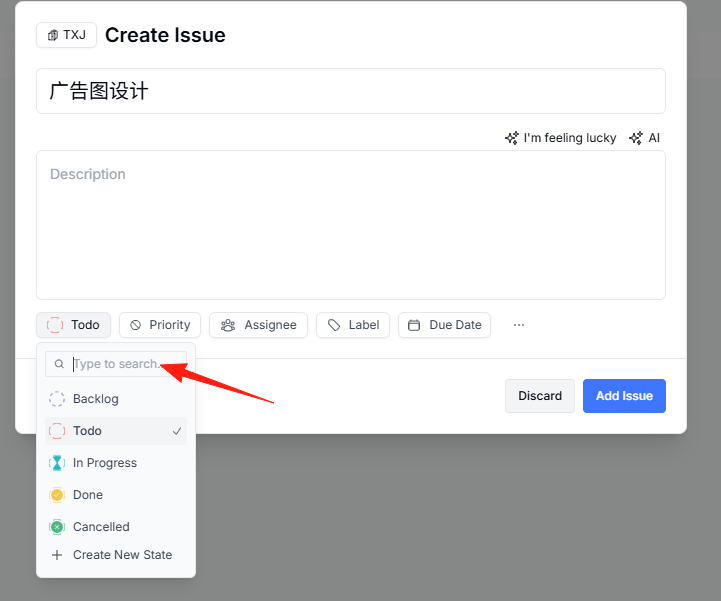Click the AI sparkle icon

coord(636,138)
